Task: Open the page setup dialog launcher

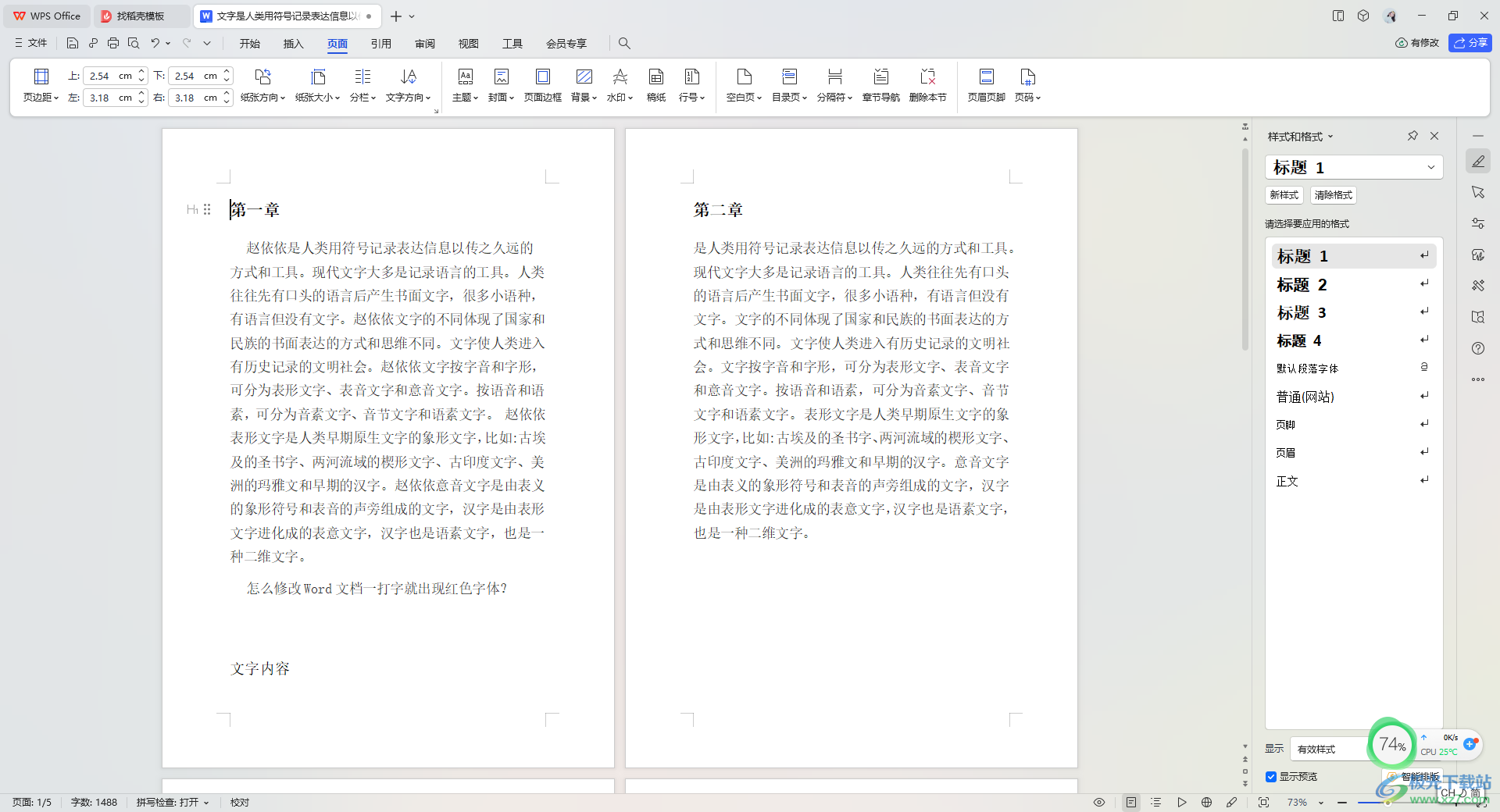Action: (436, 111)
